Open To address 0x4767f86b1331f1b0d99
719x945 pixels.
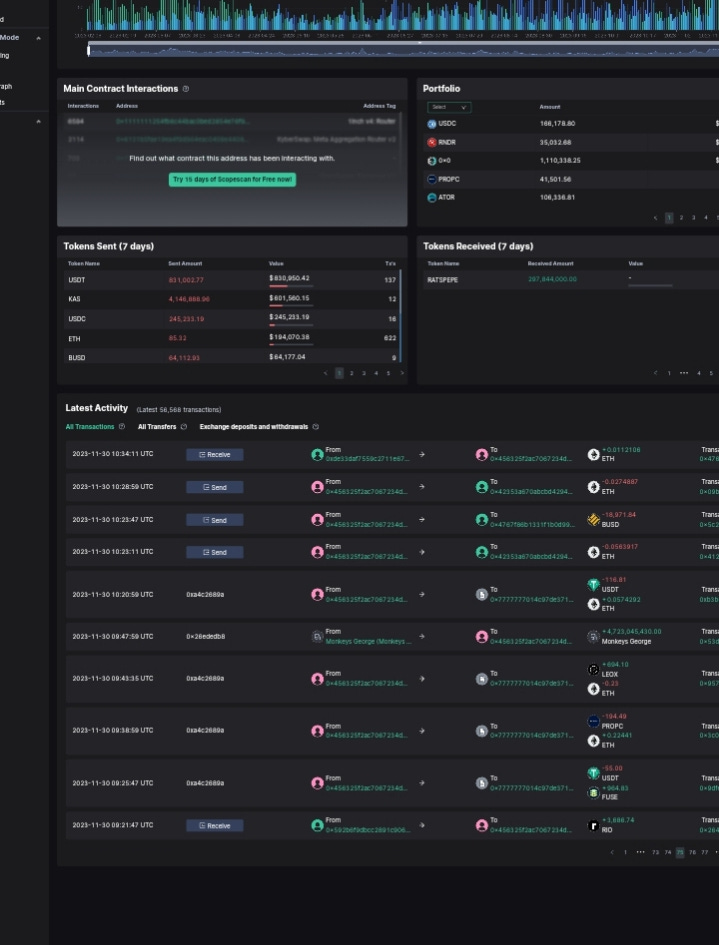point(532,525)
